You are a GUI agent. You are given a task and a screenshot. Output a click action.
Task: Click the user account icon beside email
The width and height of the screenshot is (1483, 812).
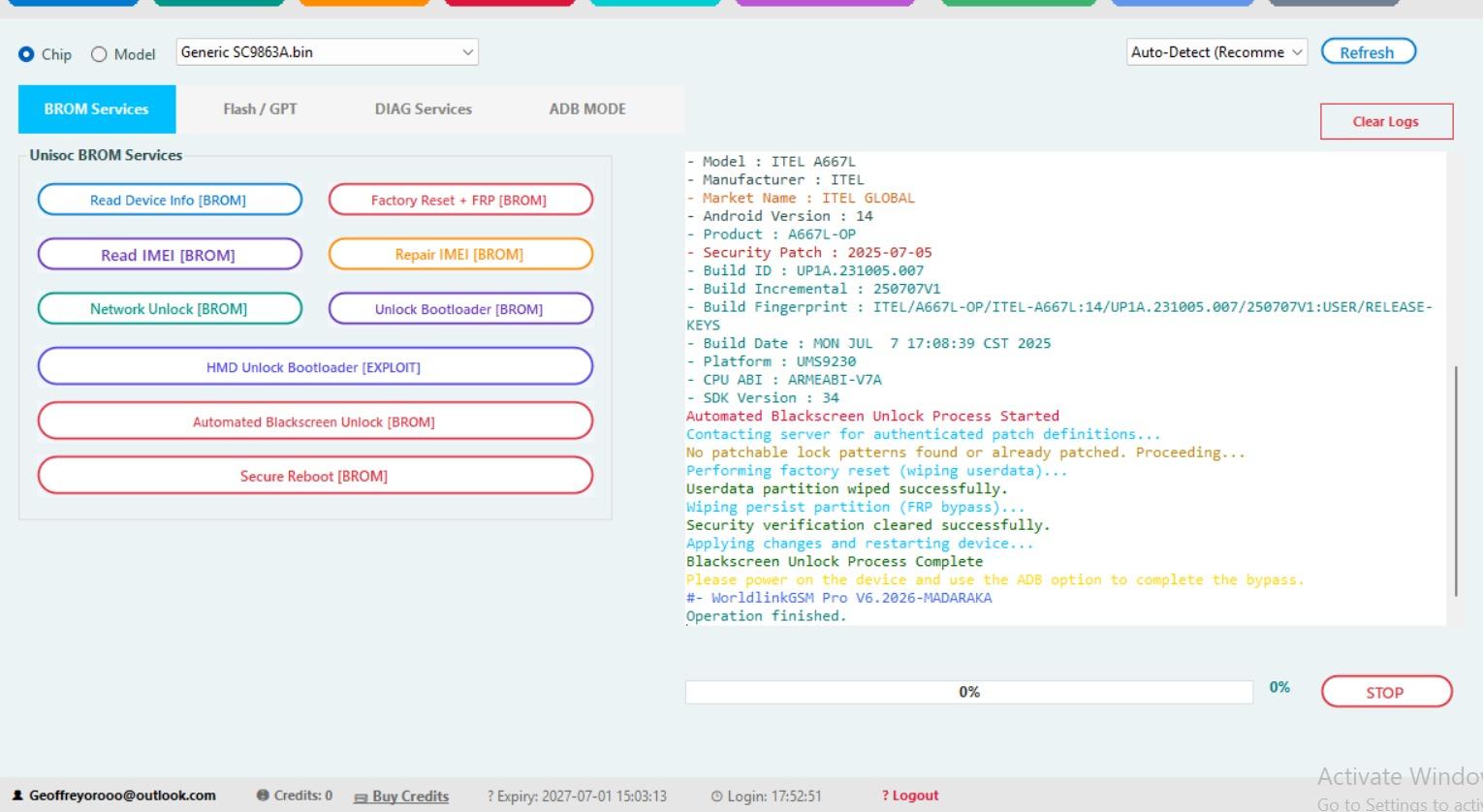(x=17, y=795)
